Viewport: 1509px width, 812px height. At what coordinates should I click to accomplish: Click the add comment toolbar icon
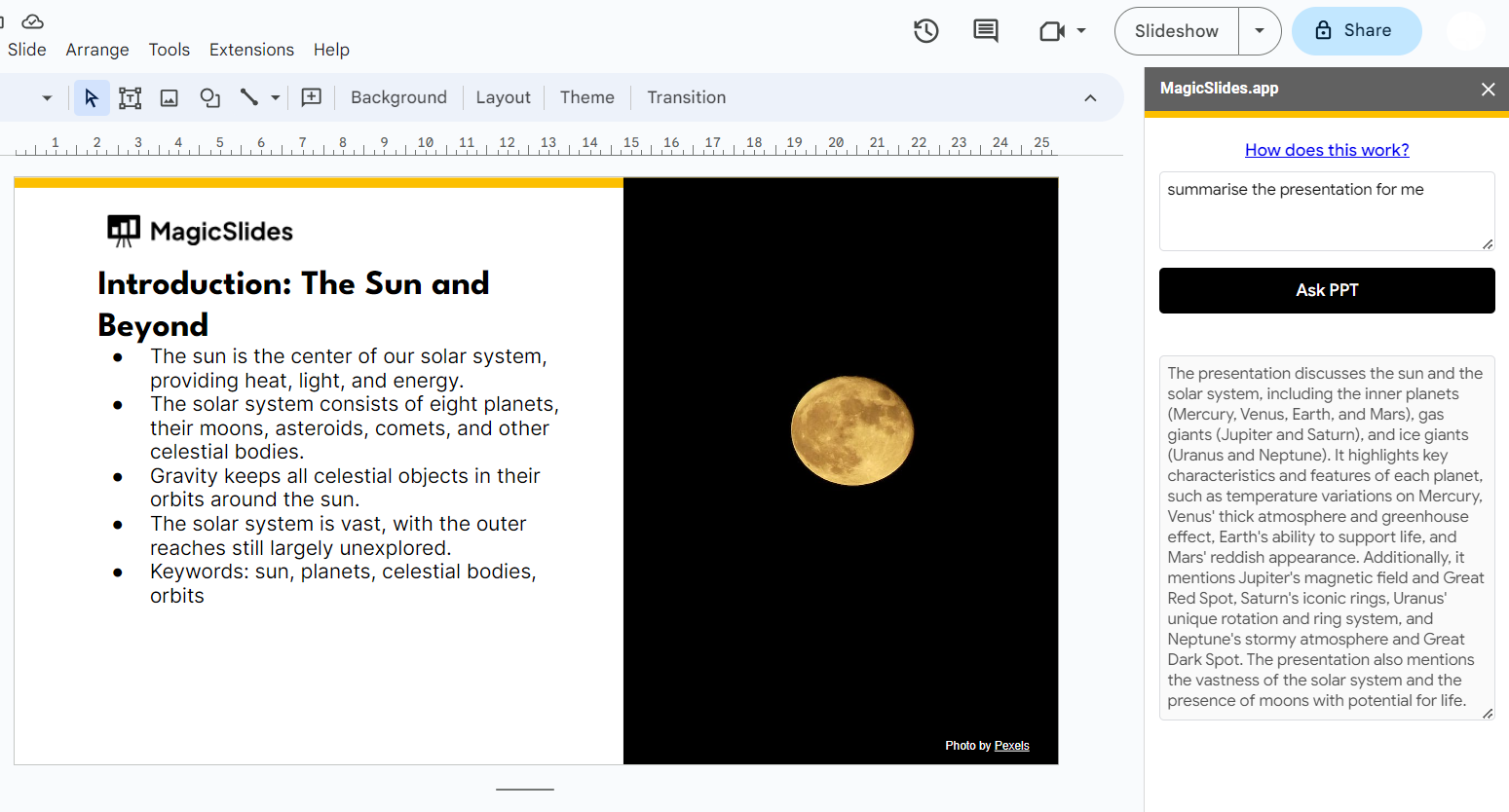coord(312,97)
